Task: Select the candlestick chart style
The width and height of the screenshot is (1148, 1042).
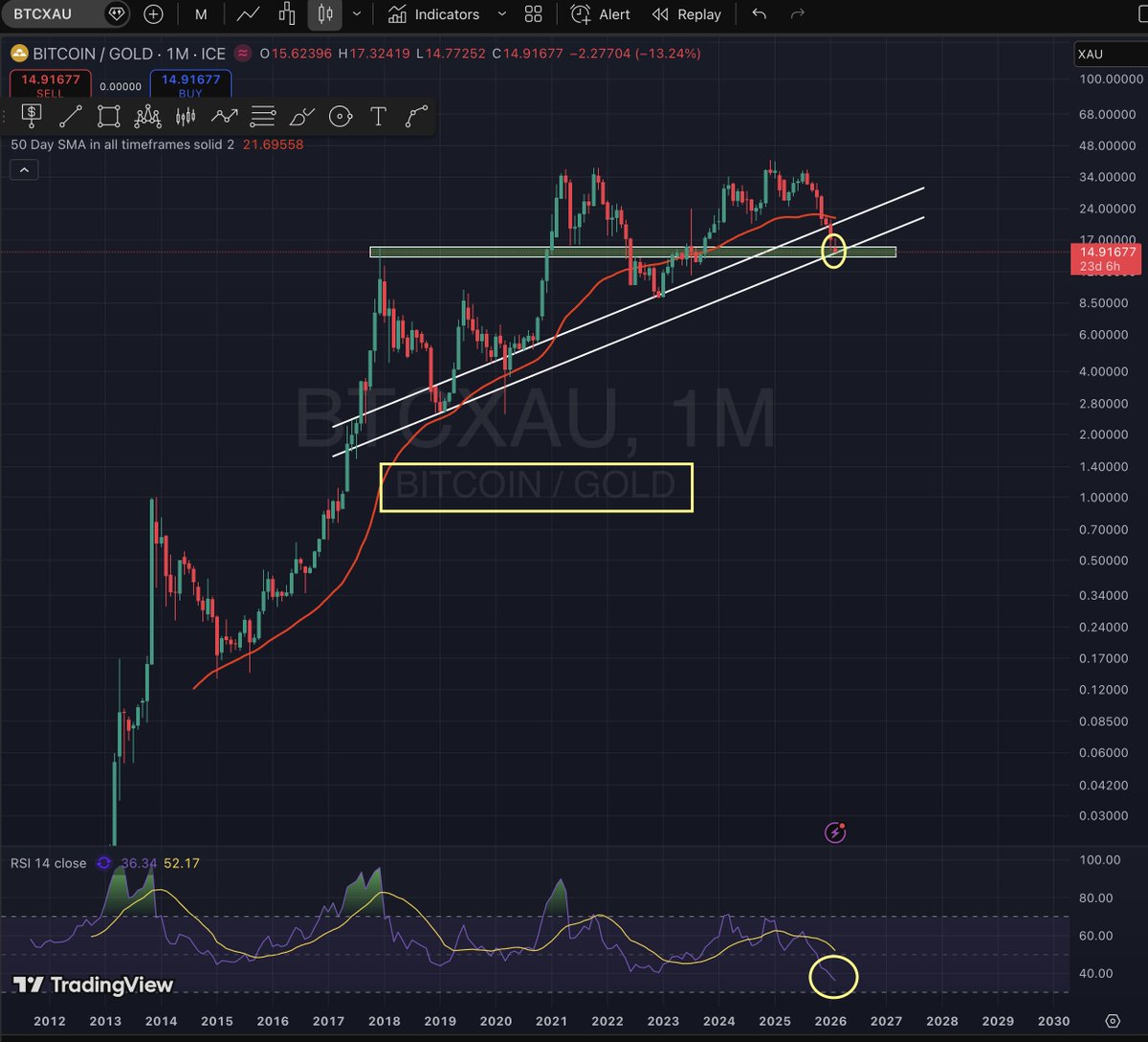Action: tap(325, 14)
